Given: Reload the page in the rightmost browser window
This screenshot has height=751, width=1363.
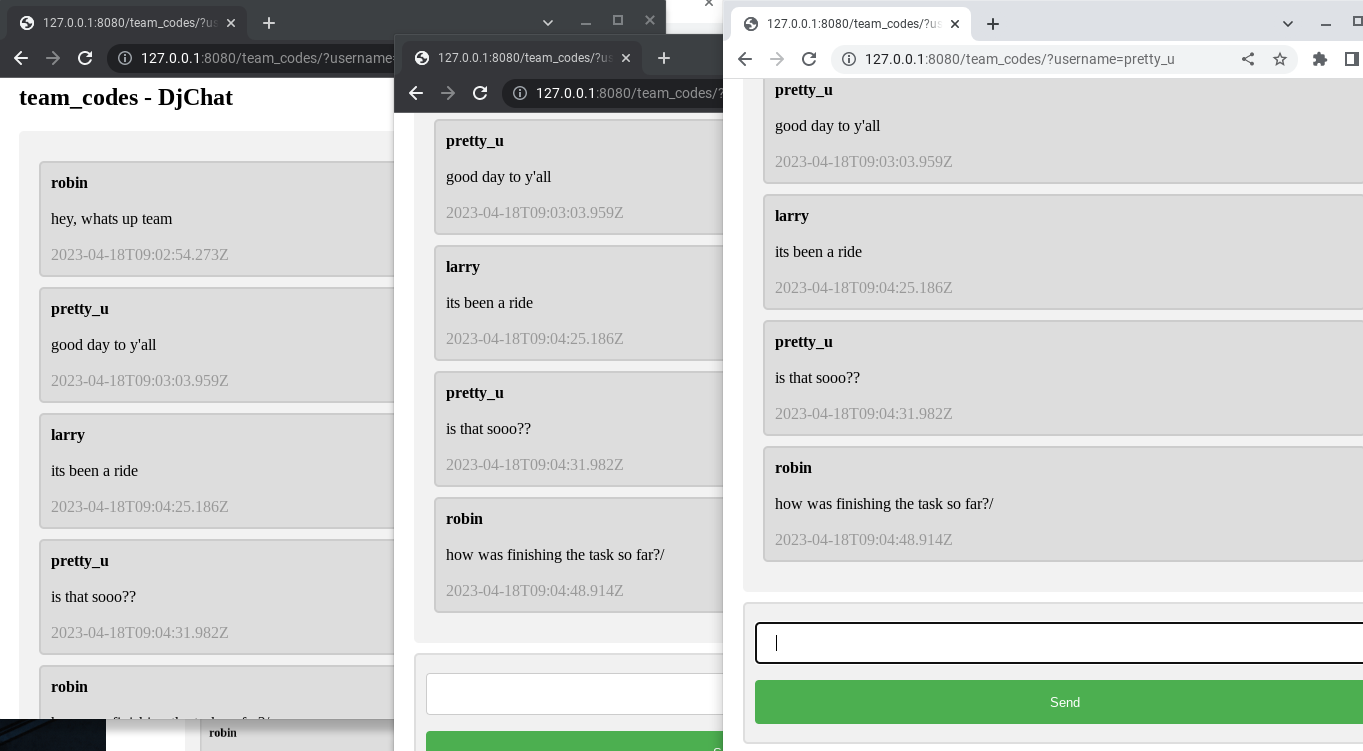Looking at the screenshot, I should [809, 59].
